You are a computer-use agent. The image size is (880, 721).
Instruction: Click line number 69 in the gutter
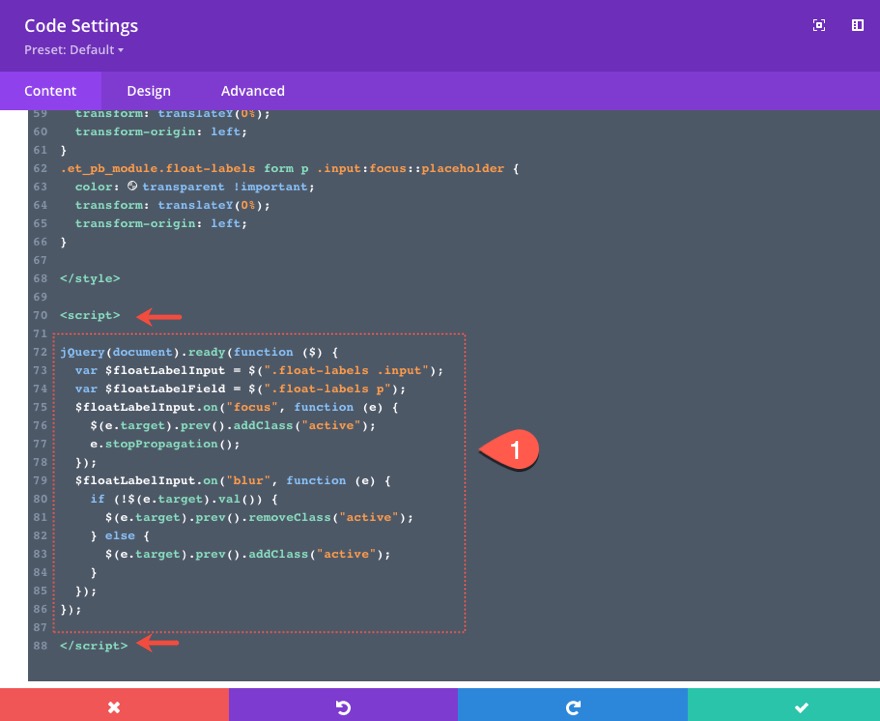tap(40, 297)
